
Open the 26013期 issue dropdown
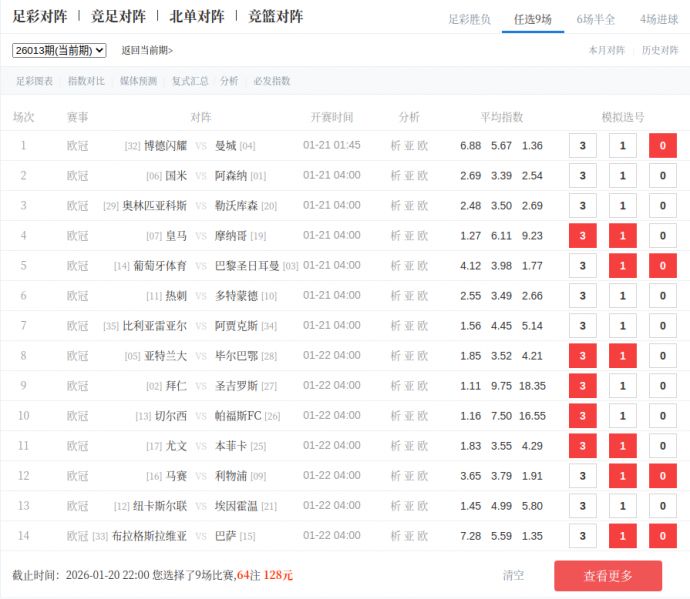[x=59, y=50]
